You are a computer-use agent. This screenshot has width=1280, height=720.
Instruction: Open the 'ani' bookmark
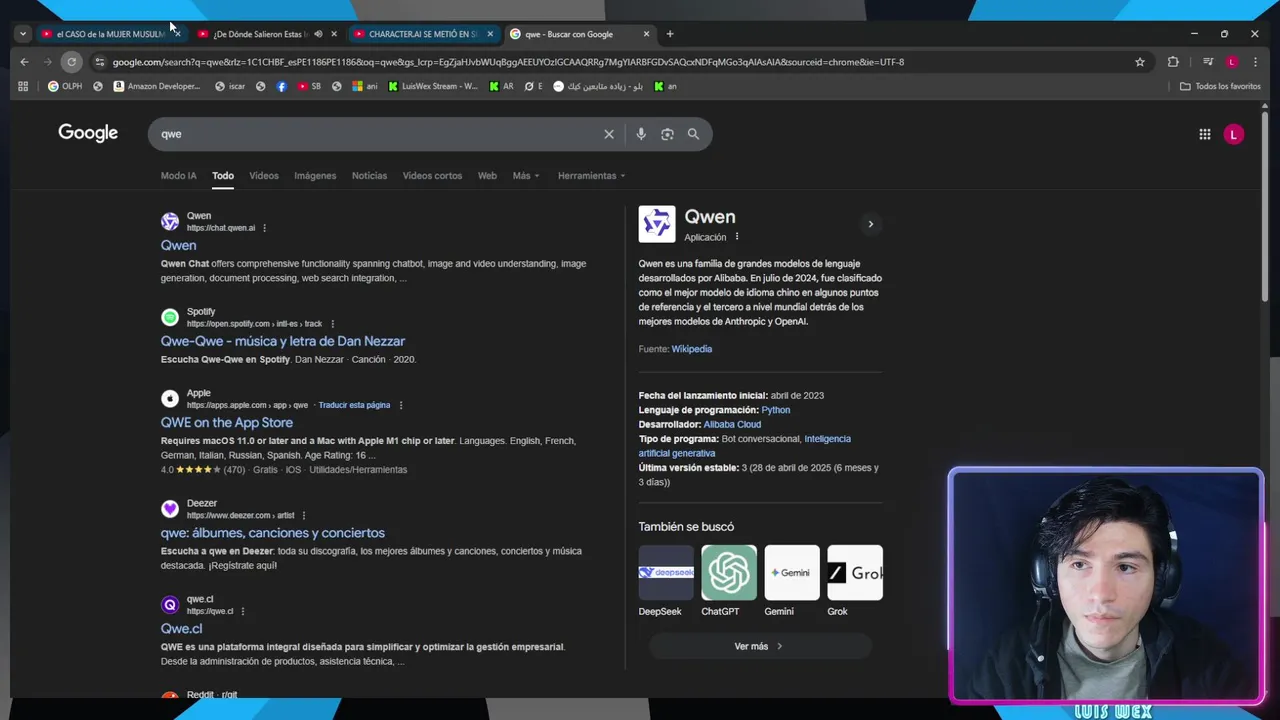click(365, 86)
